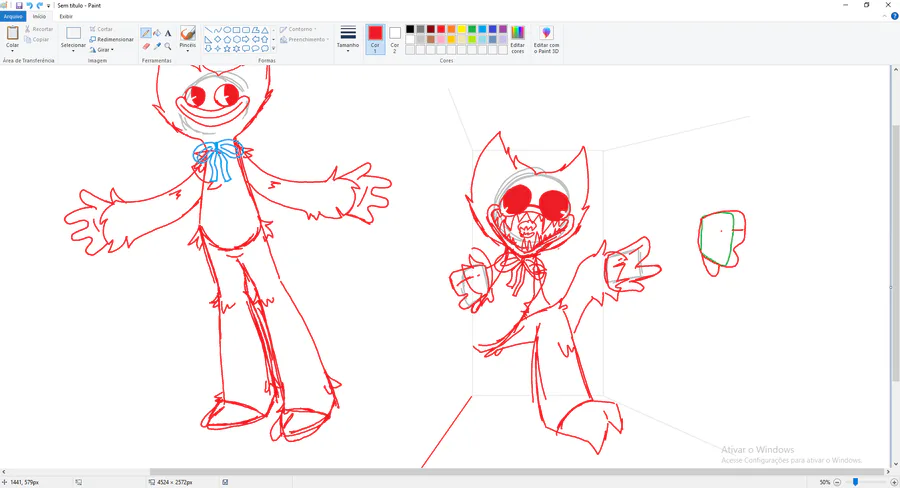
Task: Open the Arquivo file menu
Action: click(13, 16)
